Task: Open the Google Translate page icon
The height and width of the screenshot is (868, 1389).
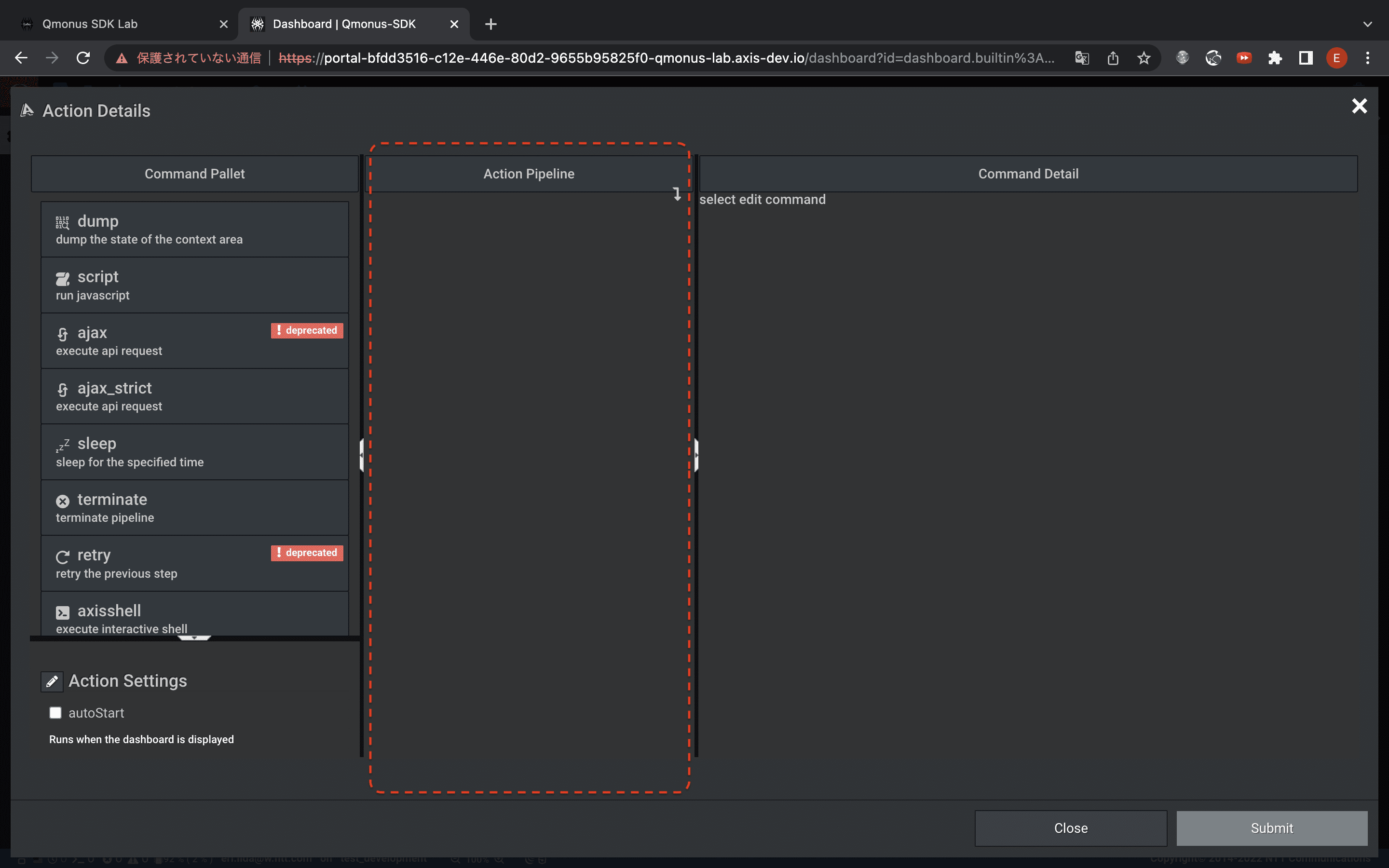Action: coord(1082,58)
